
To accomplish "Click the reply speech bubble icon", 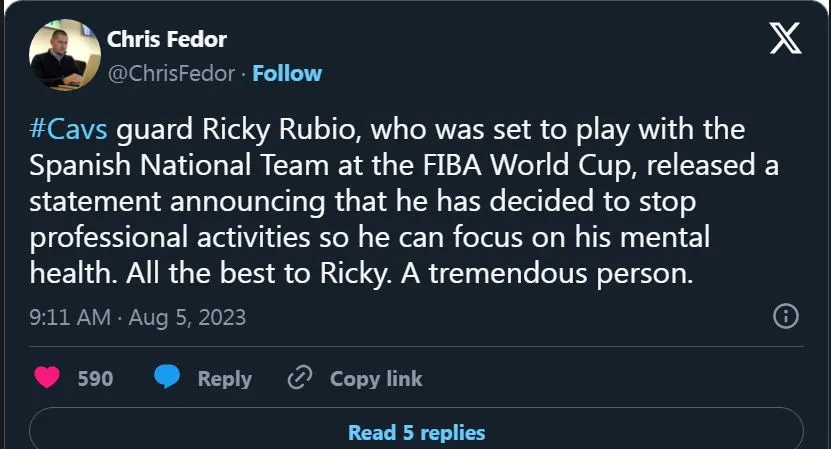I will (x=167, y=378).
